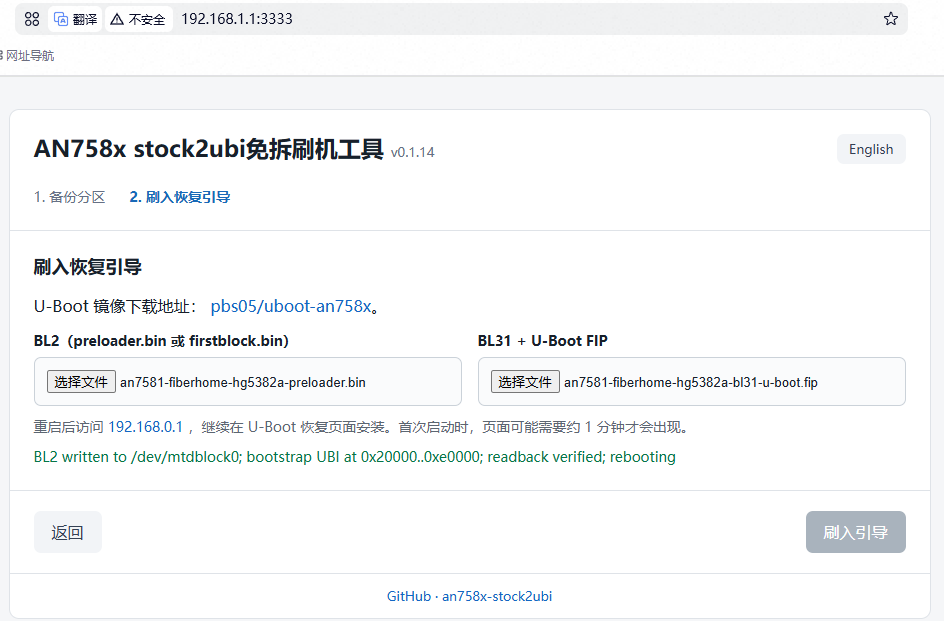Choose file for BL2 preloader
This screenshot has width=944, height=621.
point(81,382)
